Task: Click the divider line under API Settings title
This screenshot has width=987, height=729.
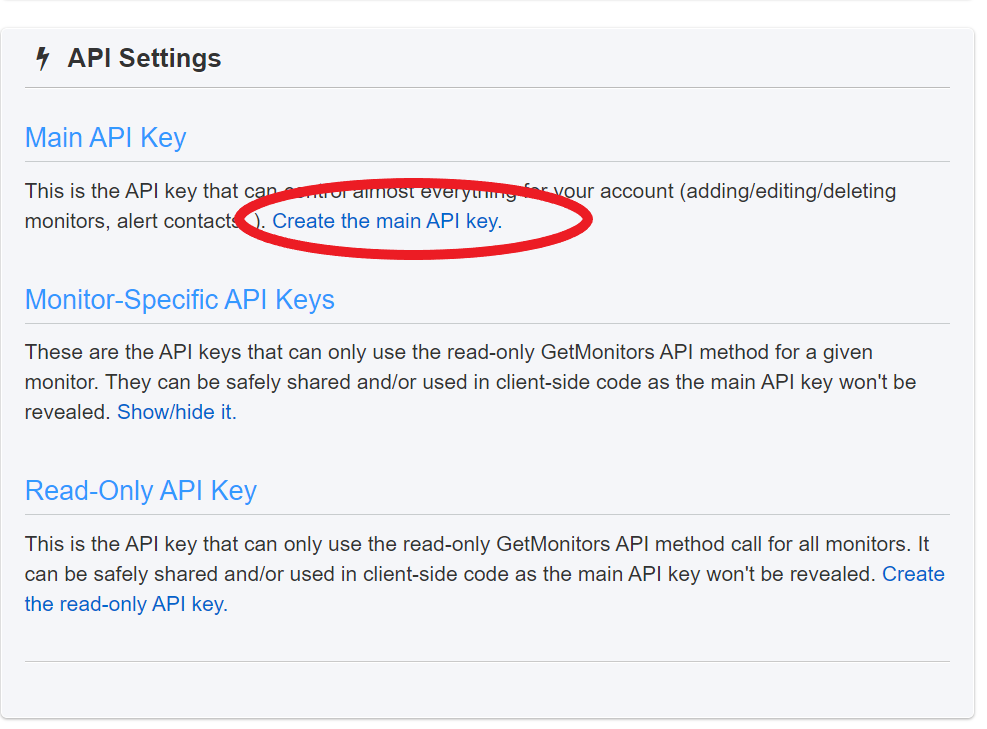Action: point(487,87)
